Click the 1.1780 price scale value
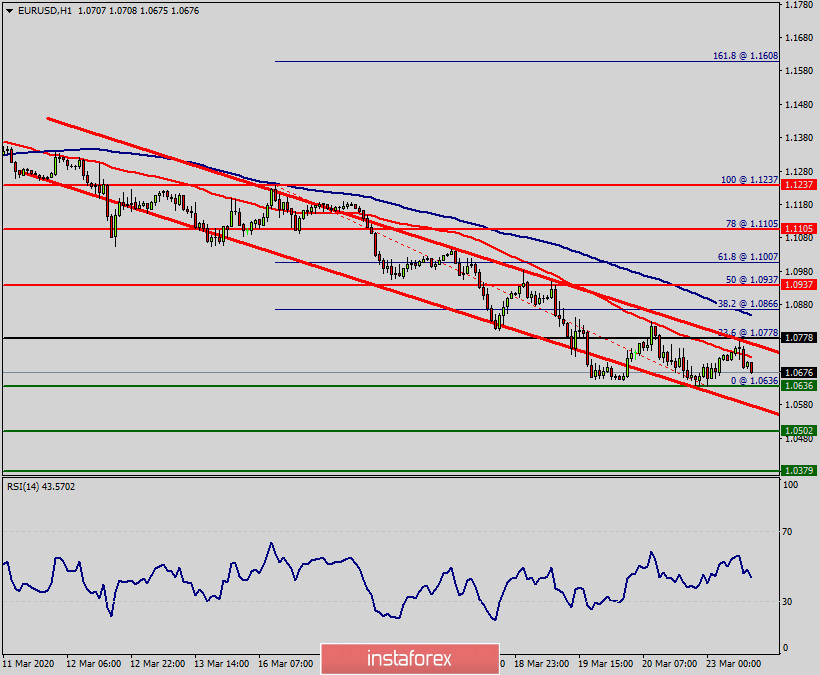The width and height of the screenshot is (820, 675). pos(799,5)
